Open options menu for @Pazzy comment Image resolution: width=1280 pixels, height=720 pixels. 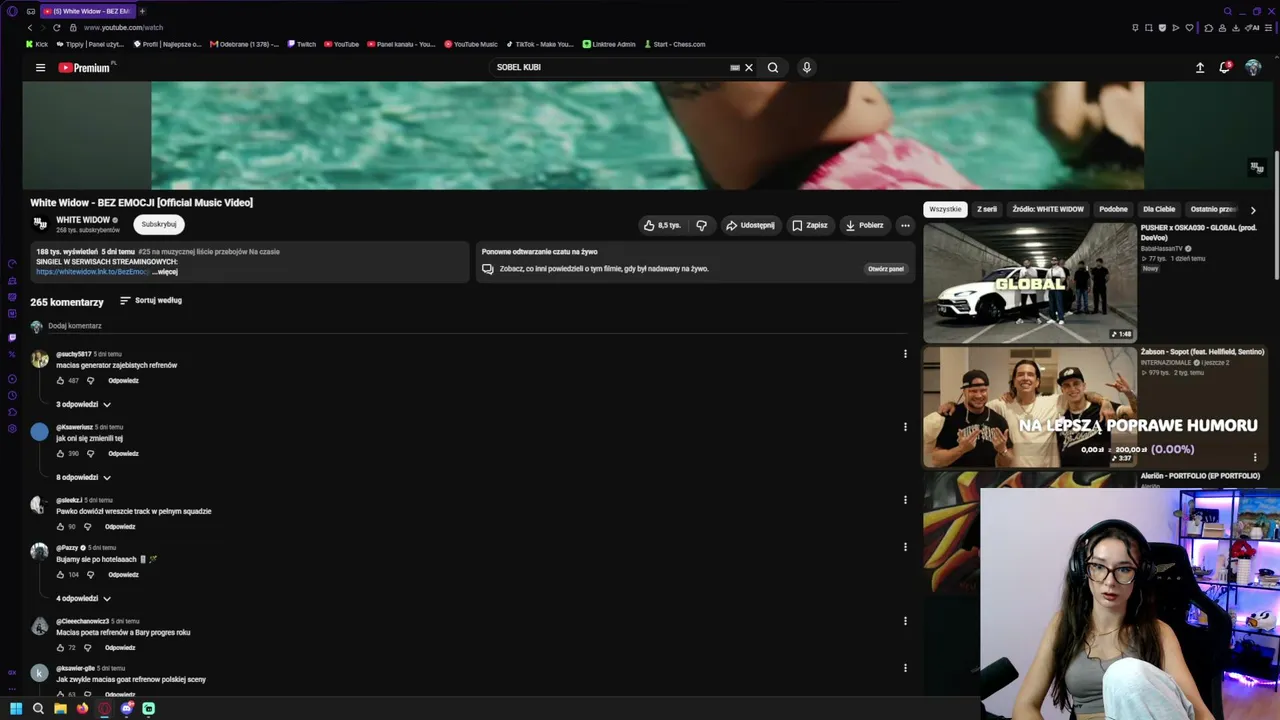(905, 547)
